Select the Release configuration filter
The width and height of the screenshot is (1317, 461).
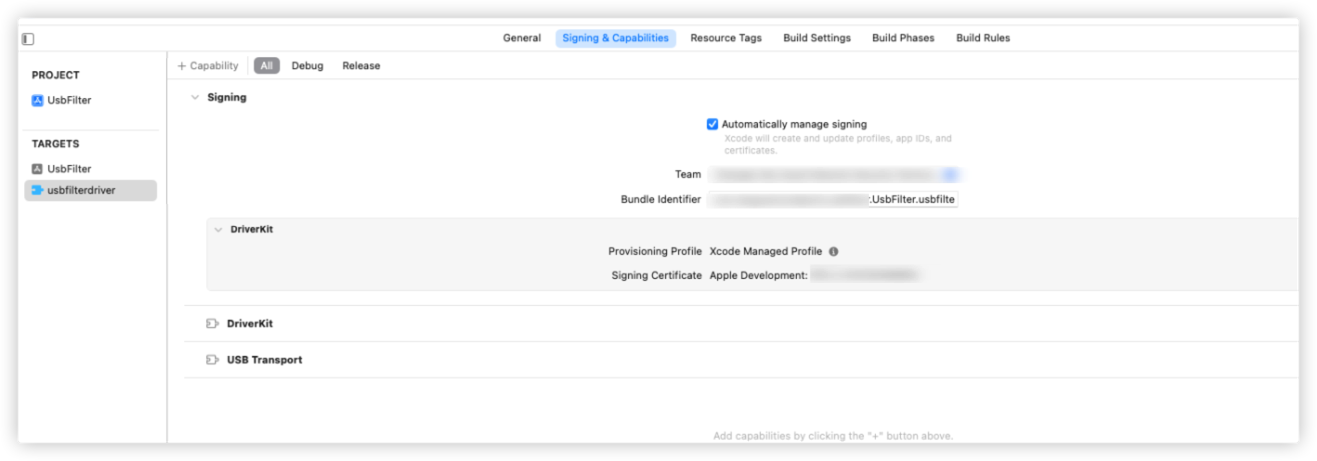click(361, 66)
